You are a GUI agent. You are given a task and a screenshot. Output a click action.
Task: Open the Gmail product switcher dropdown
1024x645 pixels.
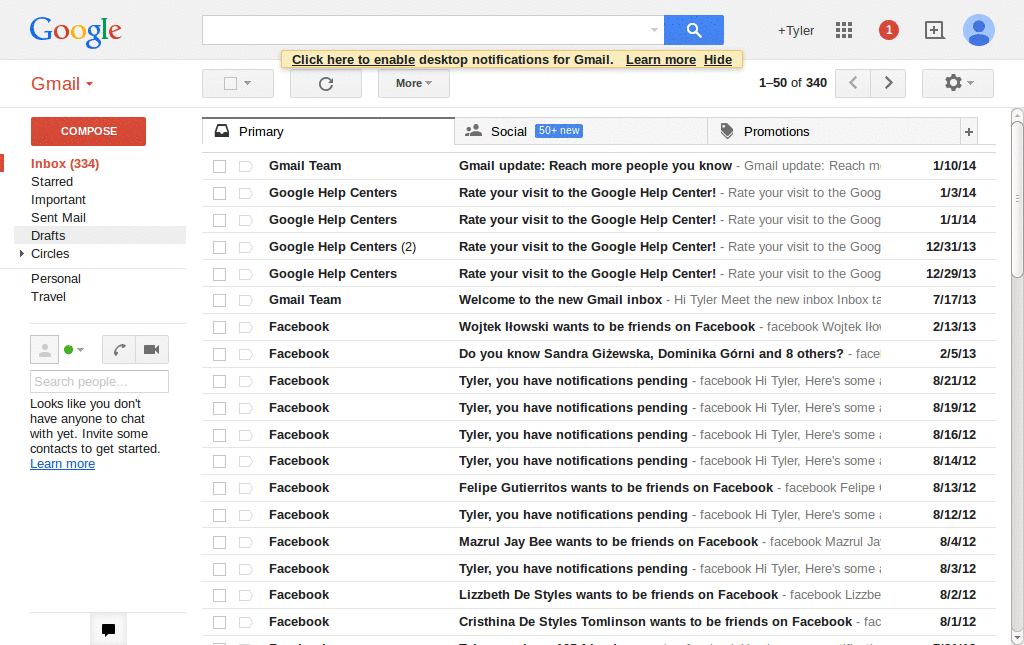62,84
